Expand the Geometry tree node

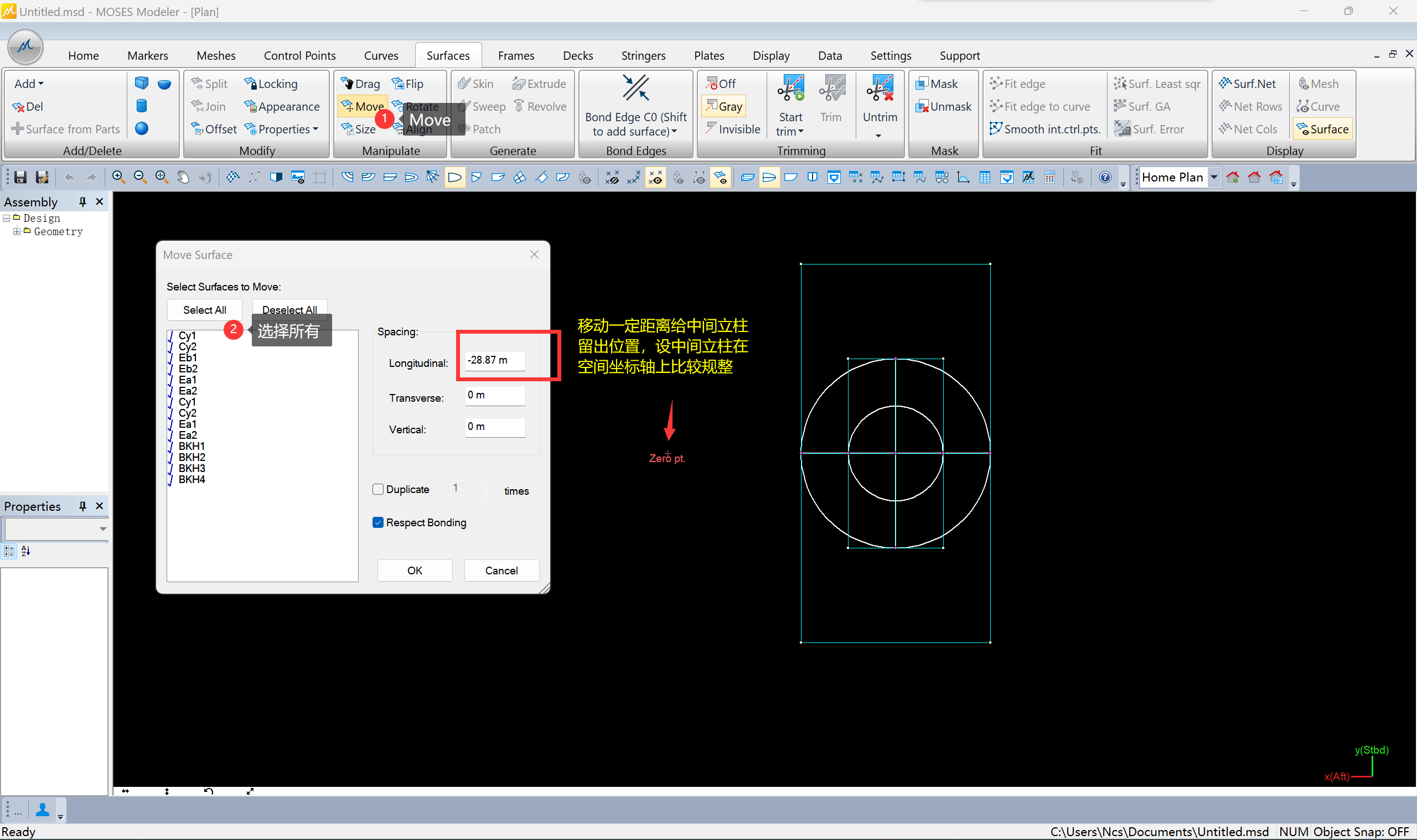coord(17,231)
